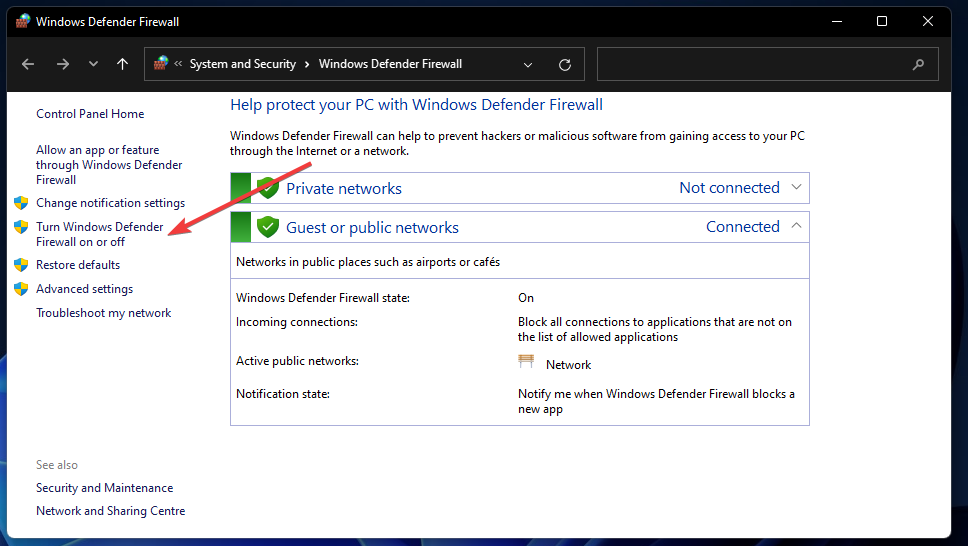Select Restore defaults link

pos(78,265)
